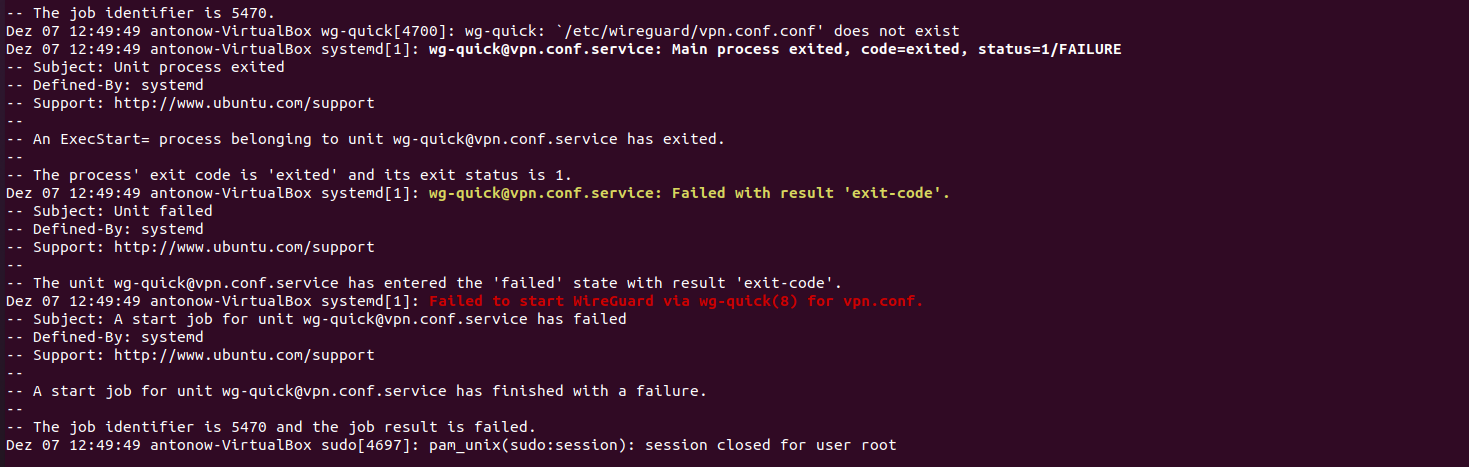Click the 'An ExecStart= process belonging' line
1469x467 pixels.
point(365,139)
